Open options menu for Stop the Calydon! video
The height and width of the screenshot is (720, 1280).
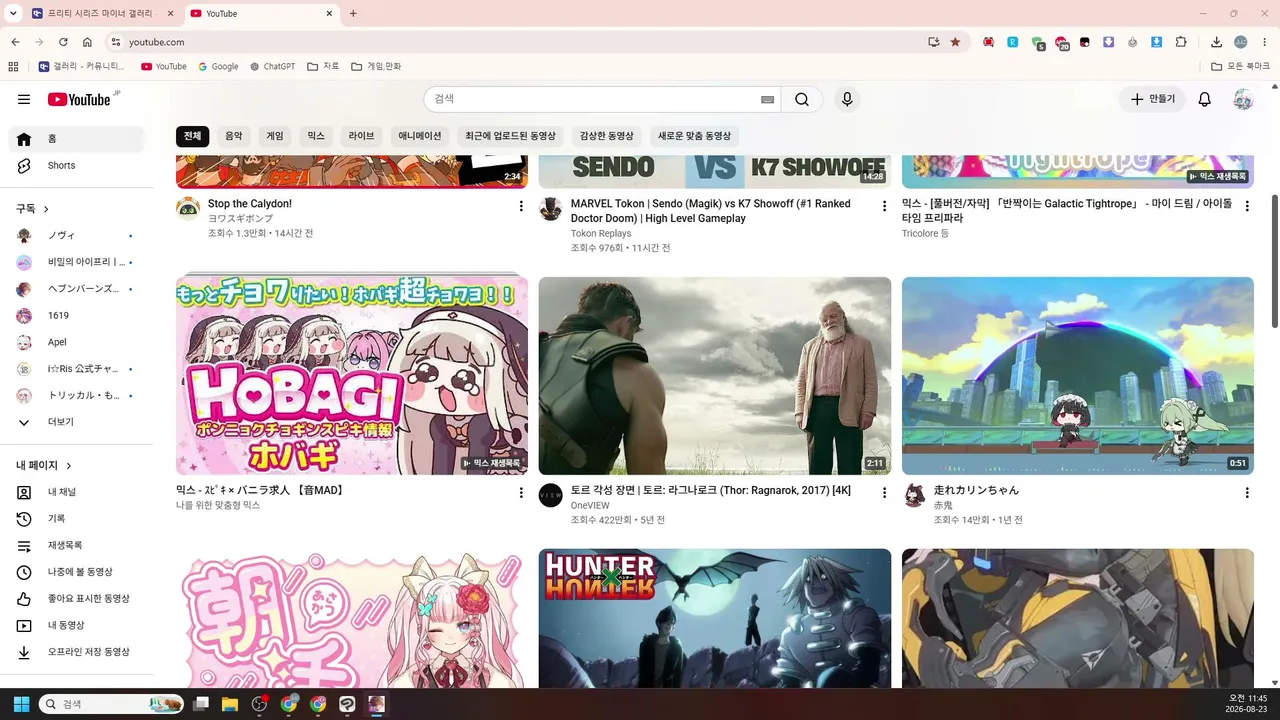click(521, 206)
